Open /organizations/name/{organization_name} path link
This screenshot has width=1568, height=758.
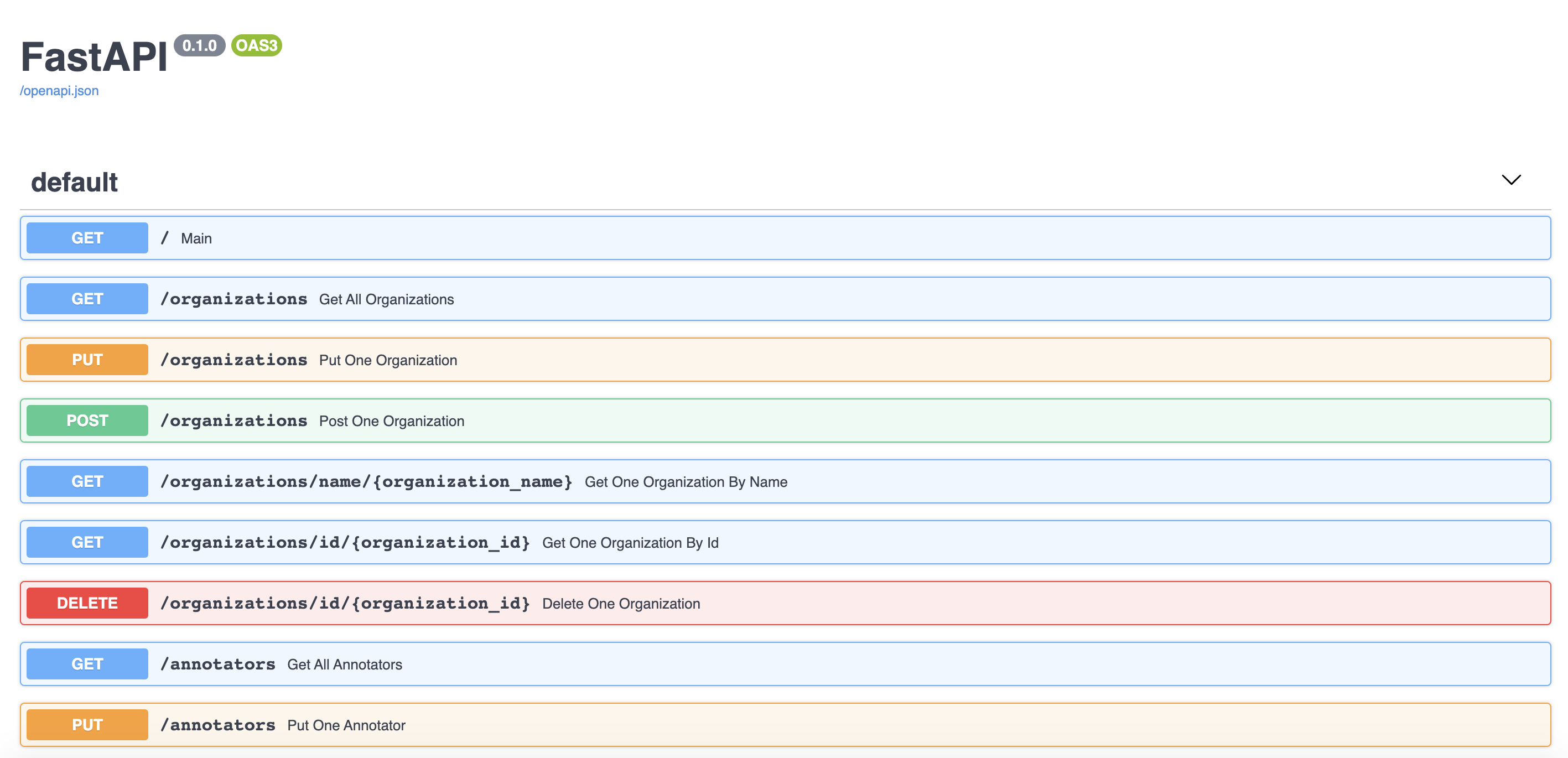pos(366,481)
